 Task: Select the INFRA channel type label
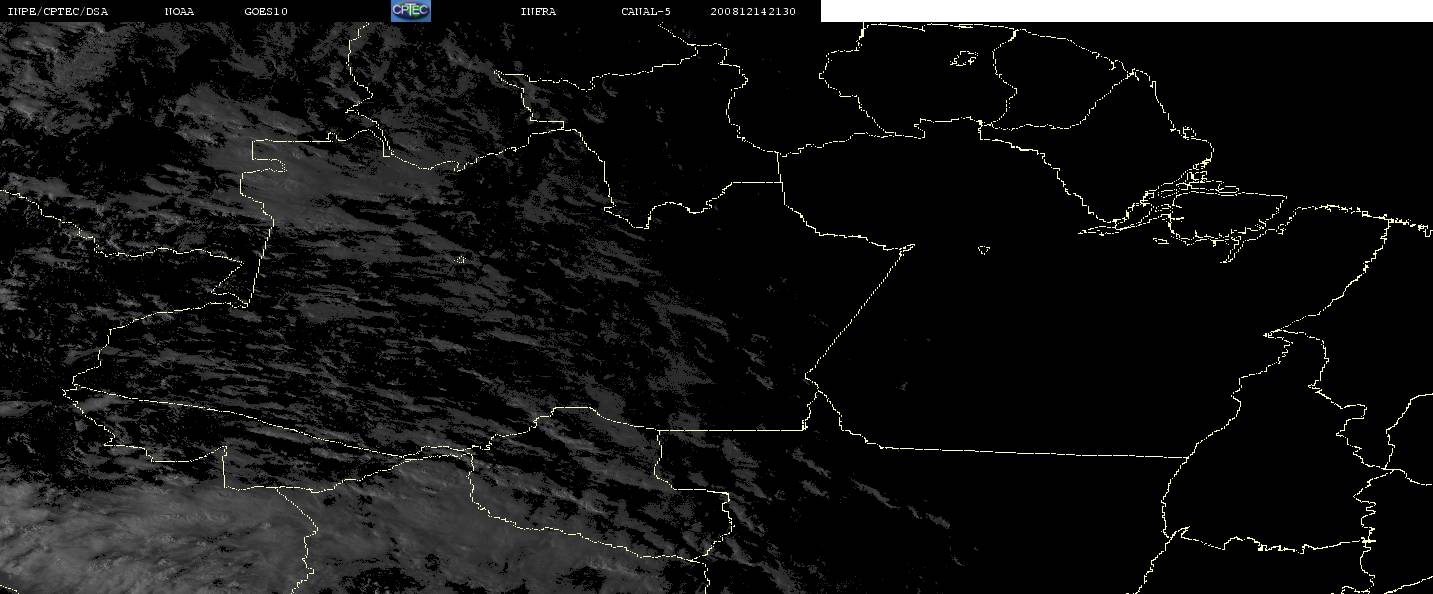(538, 12)
